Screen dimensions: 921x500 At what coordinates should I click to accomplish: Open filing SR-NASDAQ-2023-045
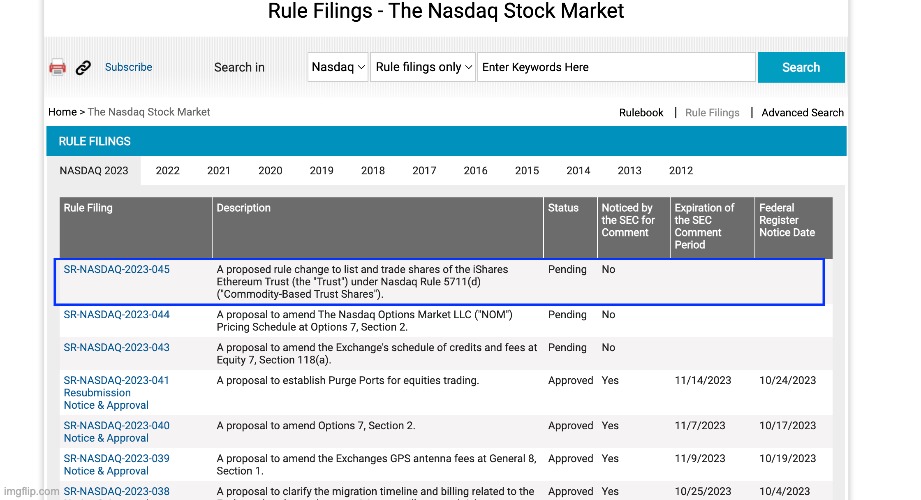[x=116, y=269]
